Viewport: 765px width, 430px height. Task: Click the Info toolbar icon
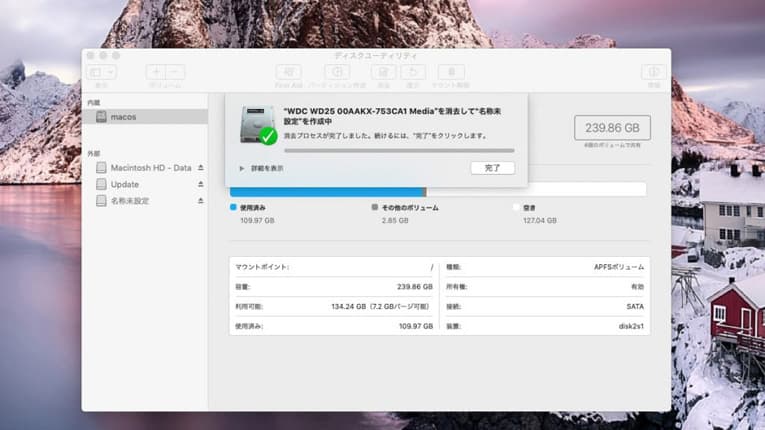click(653, 72)
